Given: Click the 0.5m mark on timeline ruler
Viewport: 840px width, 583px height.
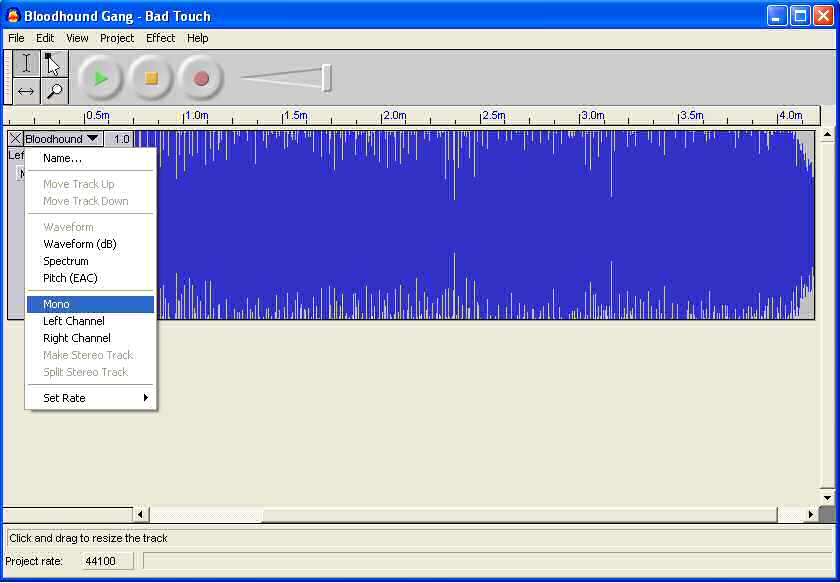Looking at the screenshot, I should (x=98, y=115).
